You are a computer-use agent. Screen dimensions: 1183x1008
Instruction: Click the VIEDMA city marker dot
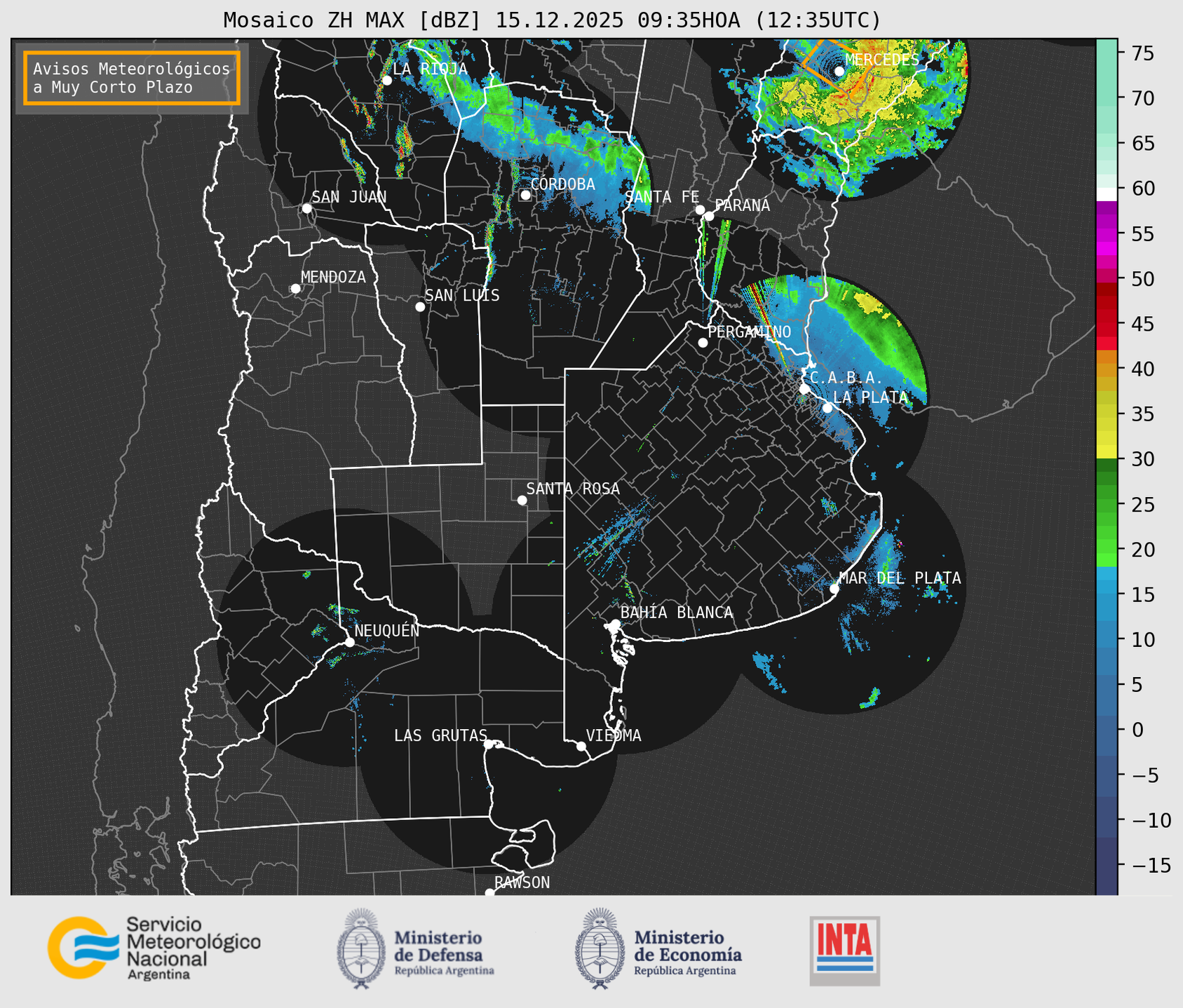pyautogui.click(x=581, y=746)
